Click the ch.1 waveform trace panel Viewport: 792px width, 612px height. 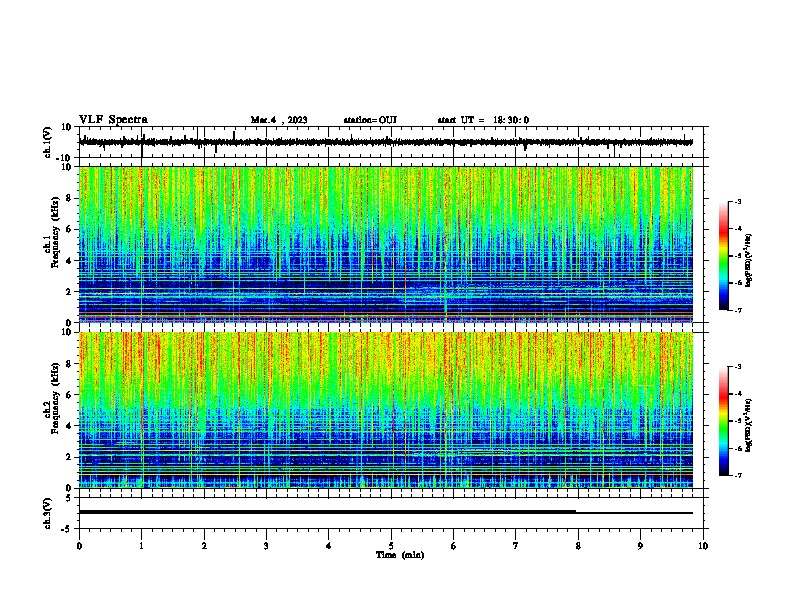391,142
